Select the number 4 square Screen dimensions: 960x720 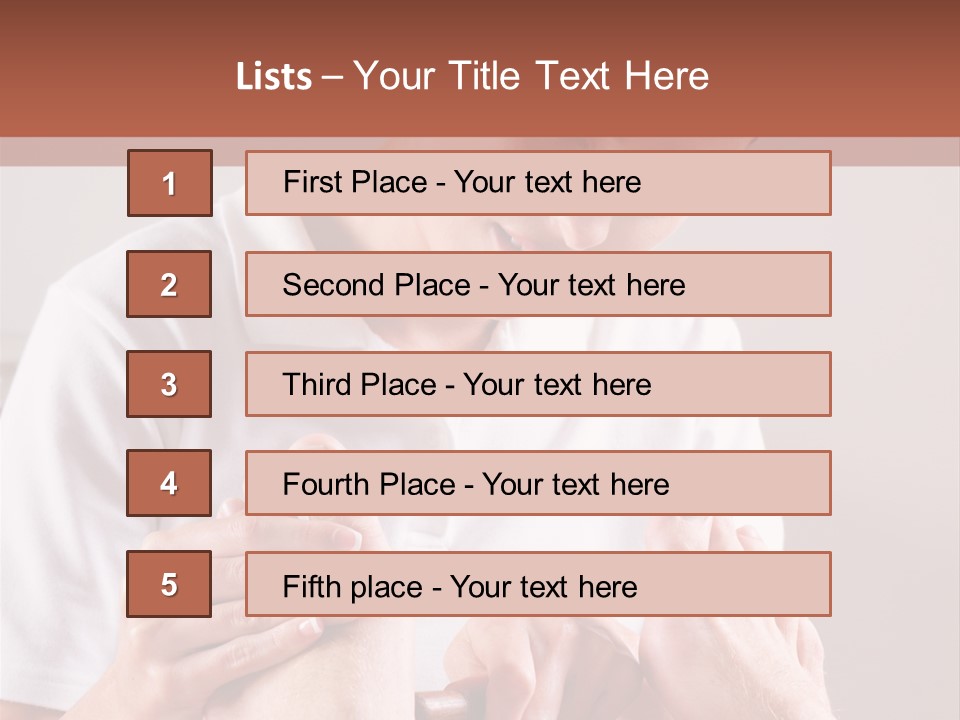169,484
